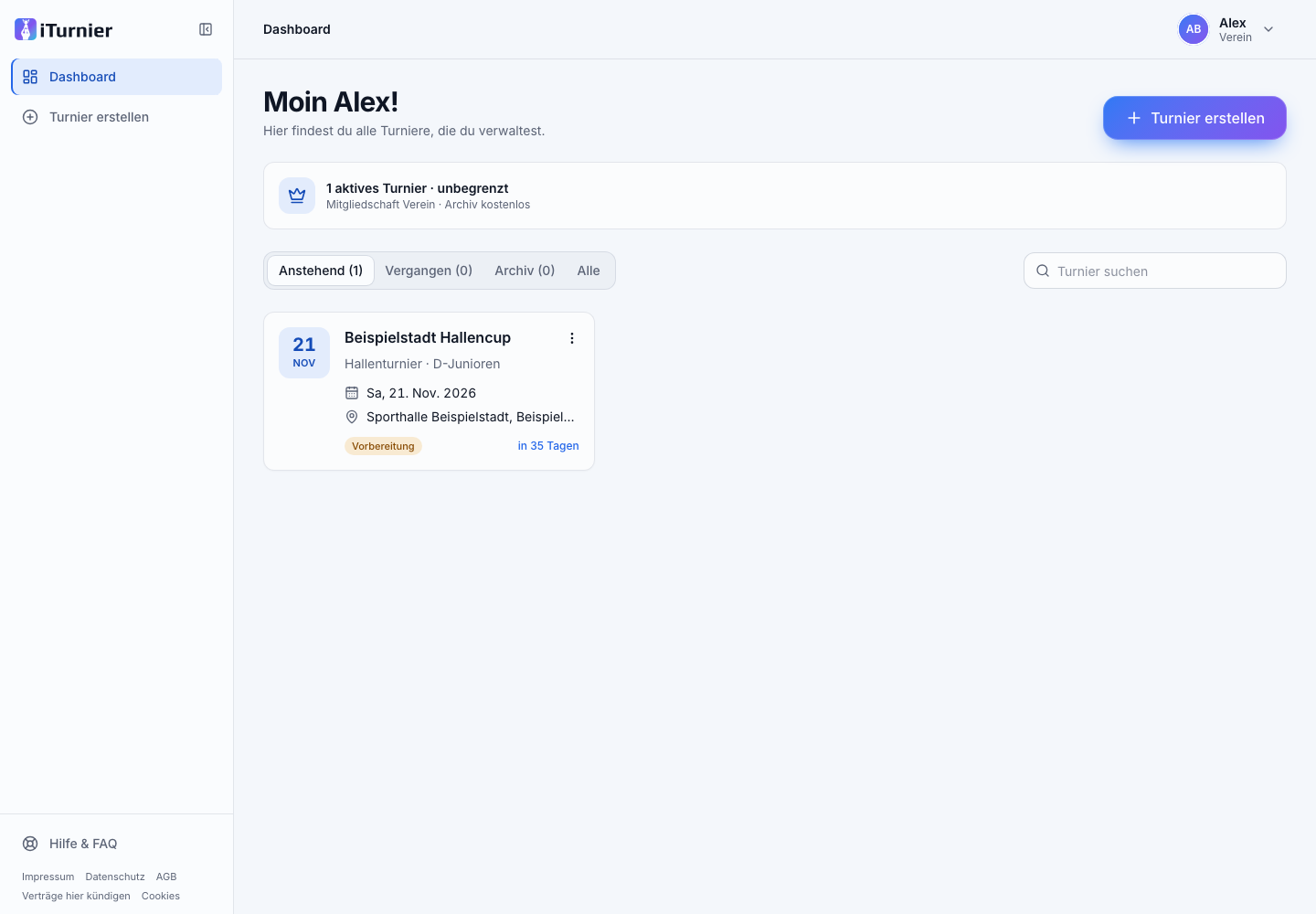Click the location pin icon beside Sporthalle Beispielstadt

tap(352, 417)
